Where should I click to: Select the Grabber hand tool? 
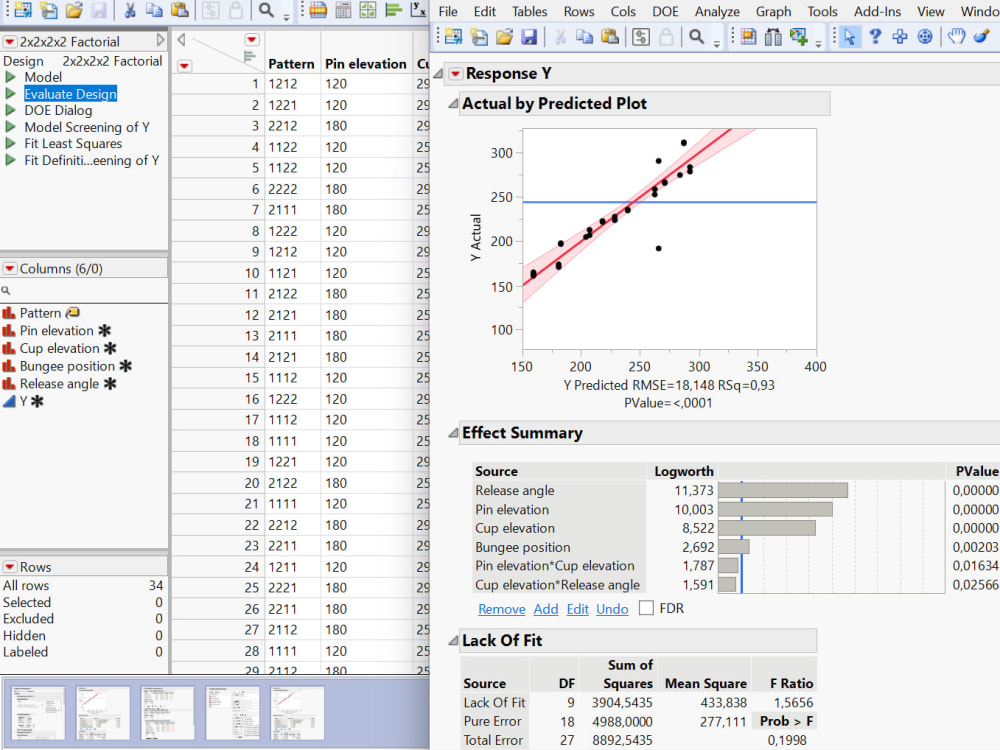956,37
